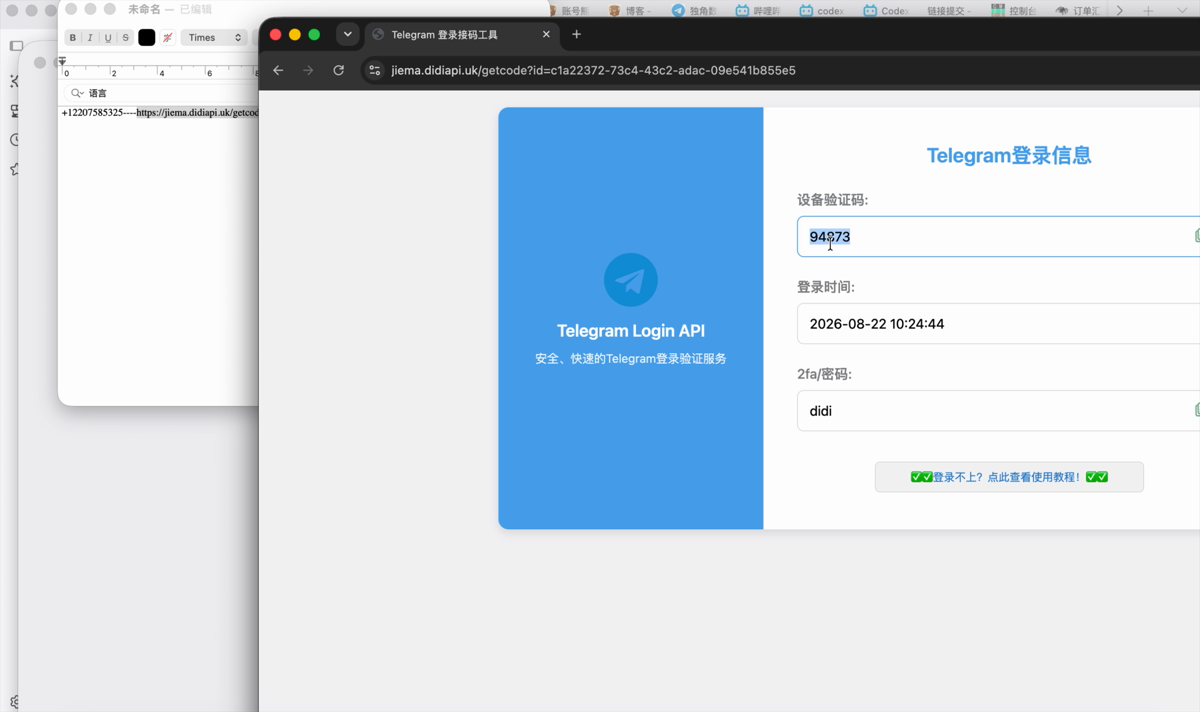1200x712 pixels.
Task: Click the 2fa/密码 label
Action: point(824,374)
